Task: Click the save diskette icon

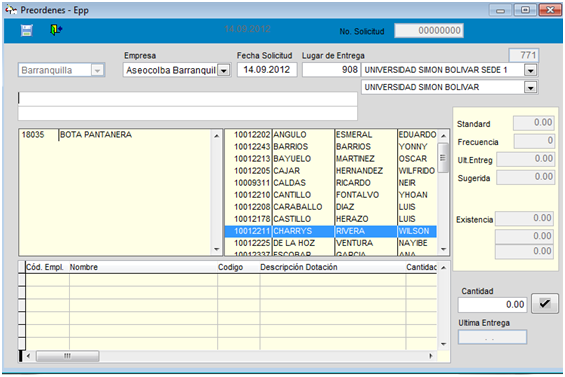Action: (27, 30)
